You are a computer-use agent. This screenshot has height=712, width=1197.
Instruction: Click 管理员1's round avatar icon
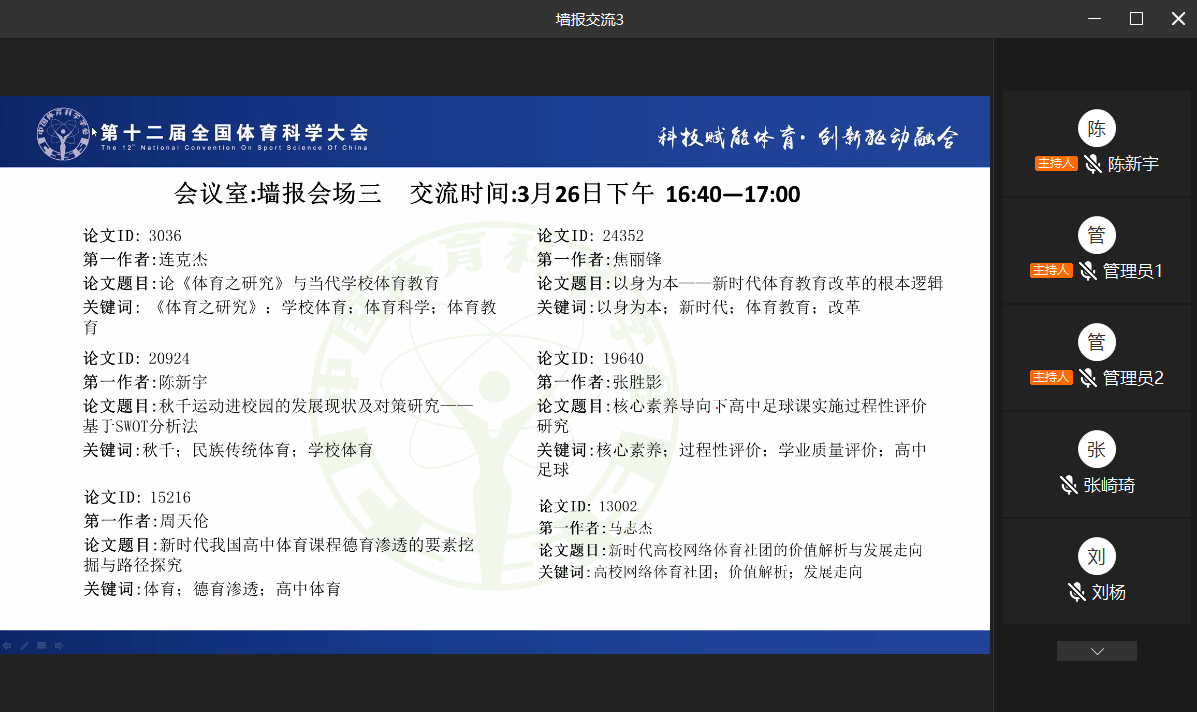1096,236
